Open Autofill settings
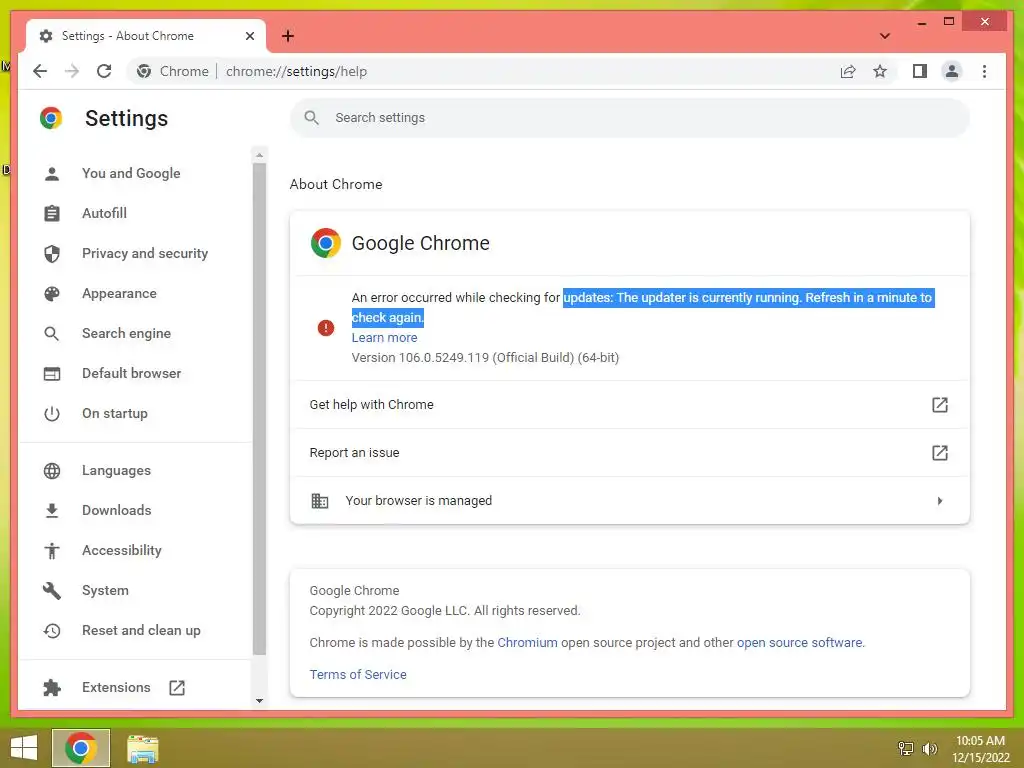This screenshot has height=768, width=1024. coord(104,213)
